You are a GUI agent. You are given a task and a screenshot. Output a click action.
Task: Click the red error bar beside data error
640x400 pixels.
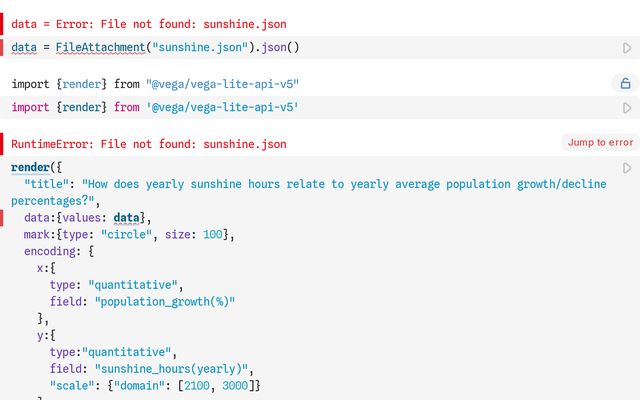click(x=1, y=24)
